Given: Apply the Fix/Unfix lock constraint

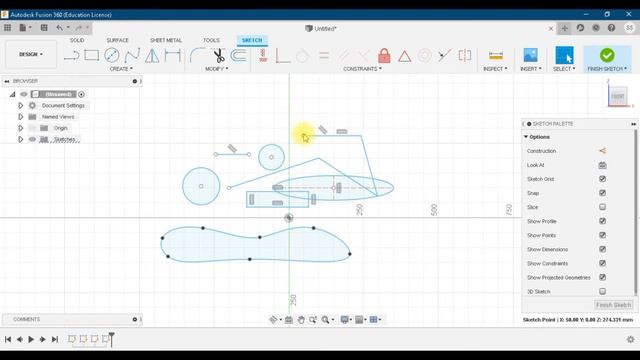Looking at the screenshot, I should click(384, 55).
